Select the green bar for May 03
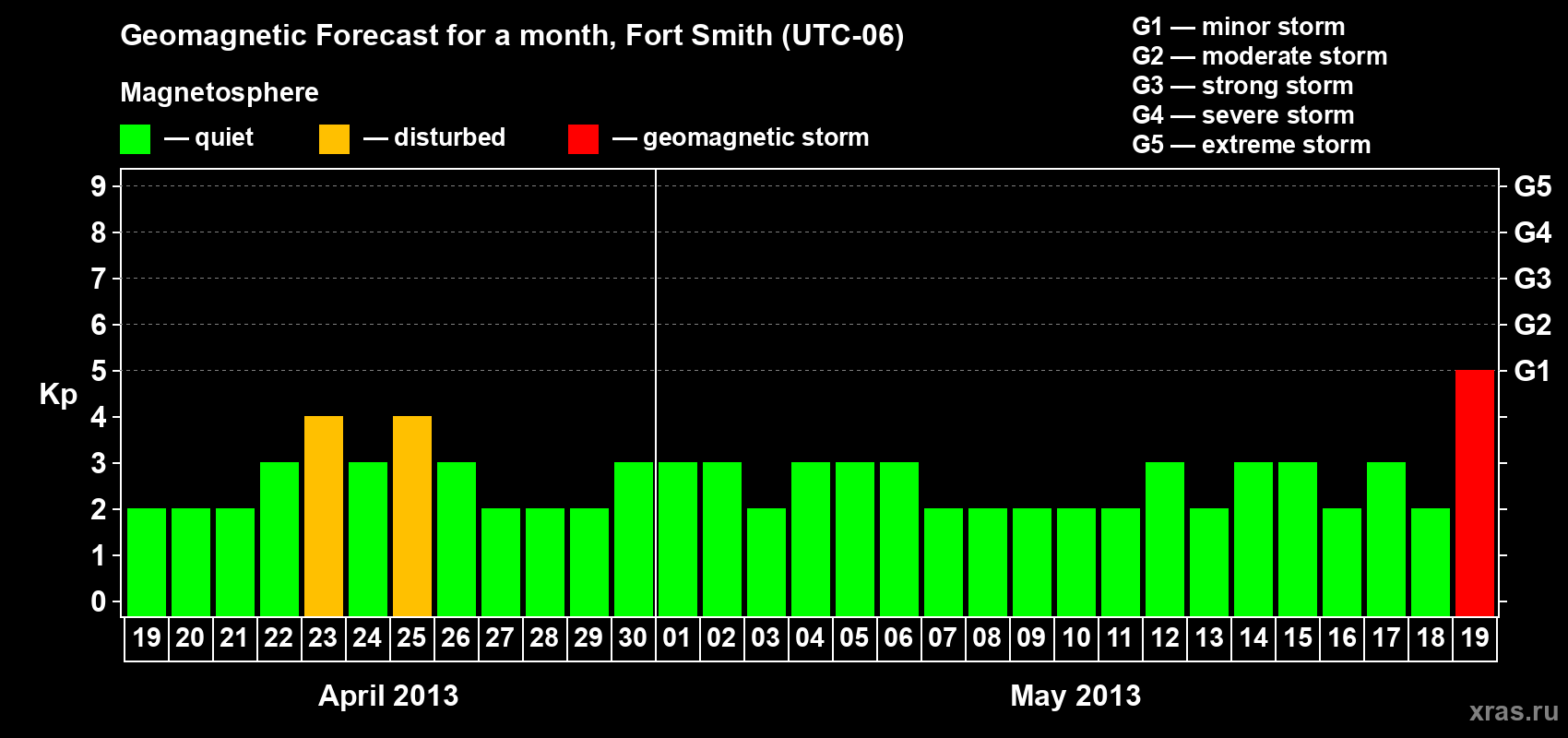This screenshot has width=1568, height=738. click(x=766, y=562)
